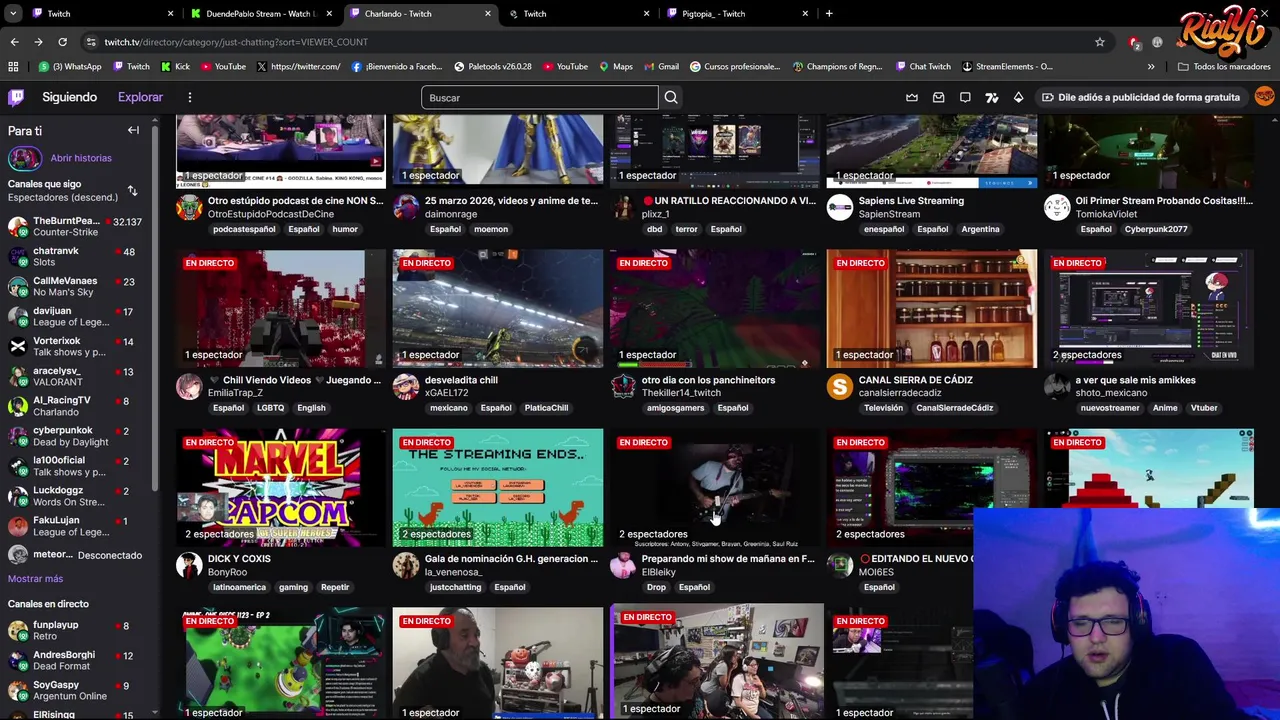Open cyberpunkok channel in sidebar
This screenshot has height=720, width=1280.
pos(76,436)
